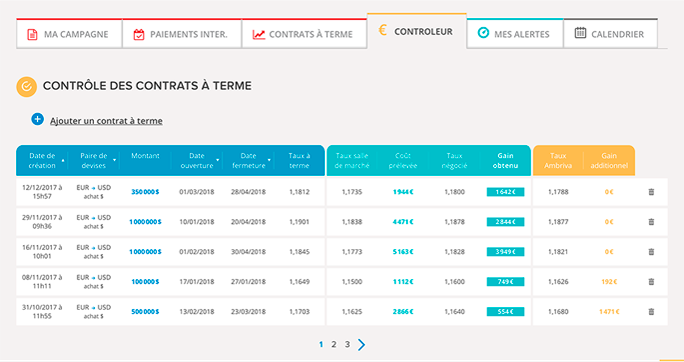The width and height of the screenshot is (684, 362).
Task: Click the 'Coût prélevée' column header
Action: pos(403,161)
